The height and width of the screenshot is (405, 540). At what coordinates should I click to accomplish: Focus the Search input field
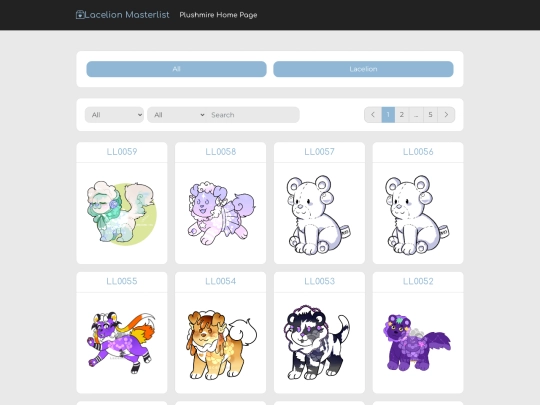pos(253,115)
